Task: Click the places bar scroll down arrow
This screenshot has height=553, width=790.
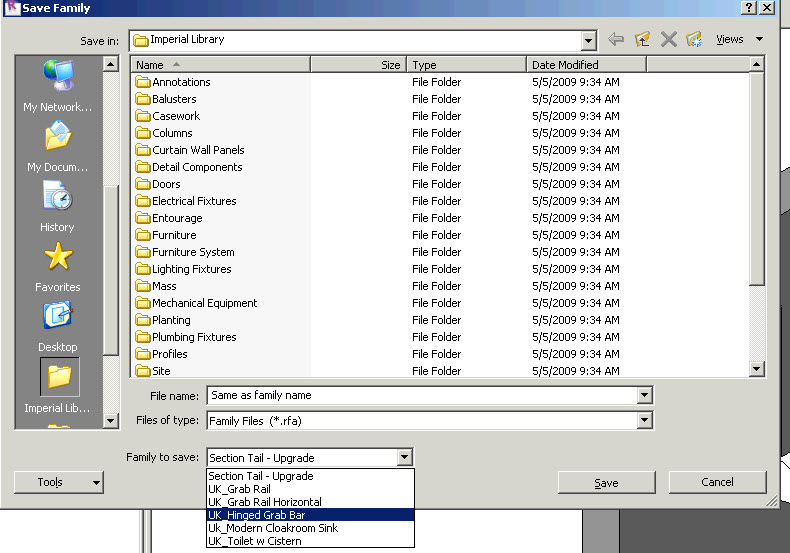Action: point(110,420)
